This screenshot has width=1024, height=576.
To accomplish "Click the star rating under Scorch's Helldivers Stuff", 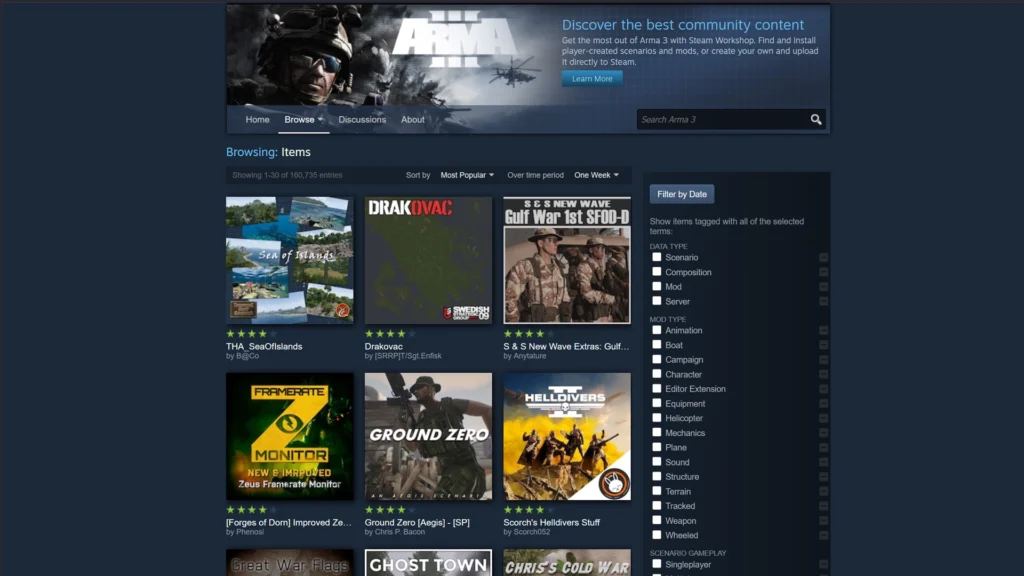I will [x=528, y=509].
